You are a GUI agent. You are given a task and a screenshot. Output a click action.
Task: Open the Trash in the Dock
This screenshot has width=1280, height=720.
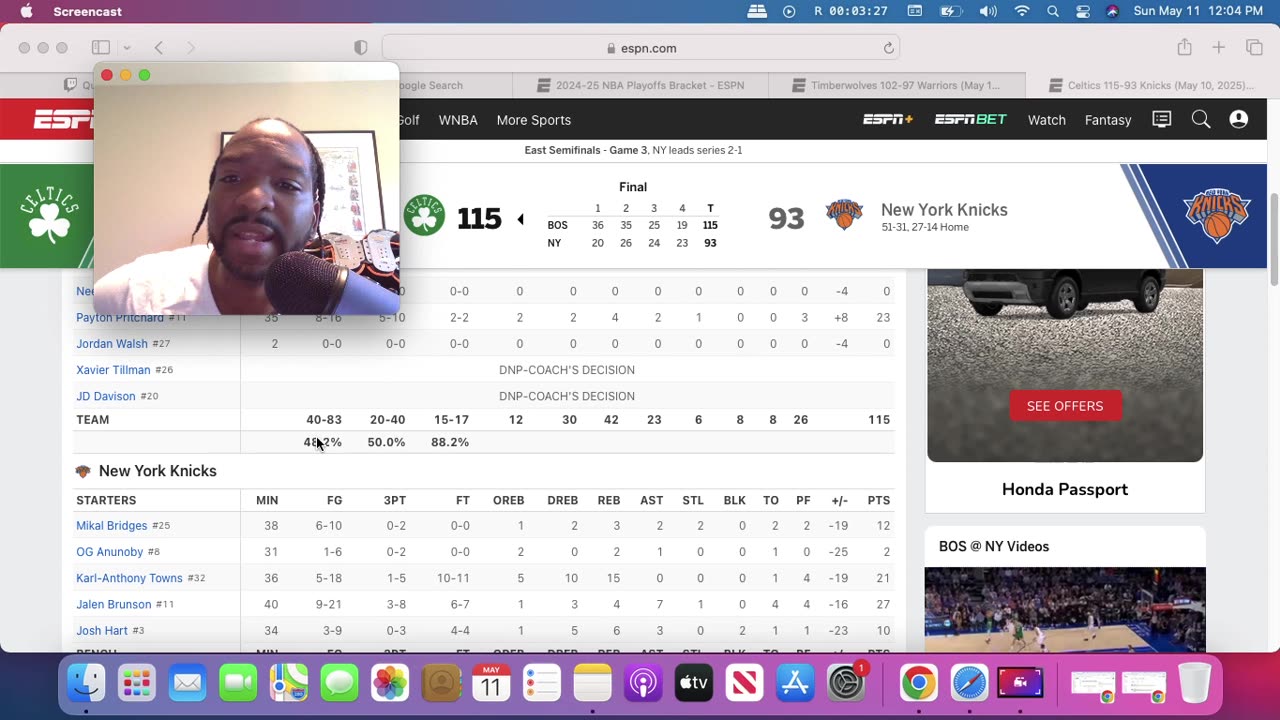pos(1194,683)
